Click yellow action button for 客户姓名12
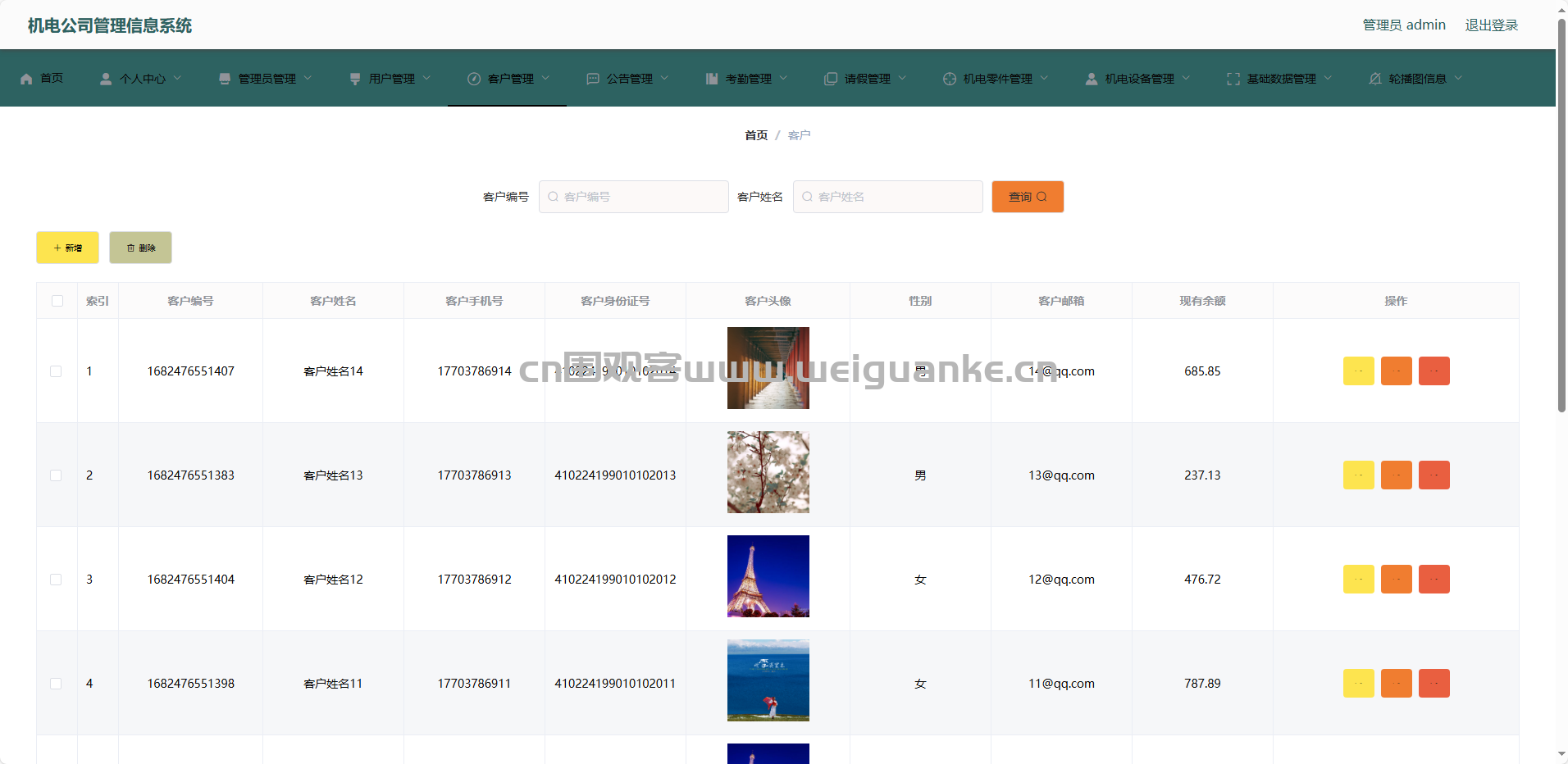 (x=1359, y=580)
